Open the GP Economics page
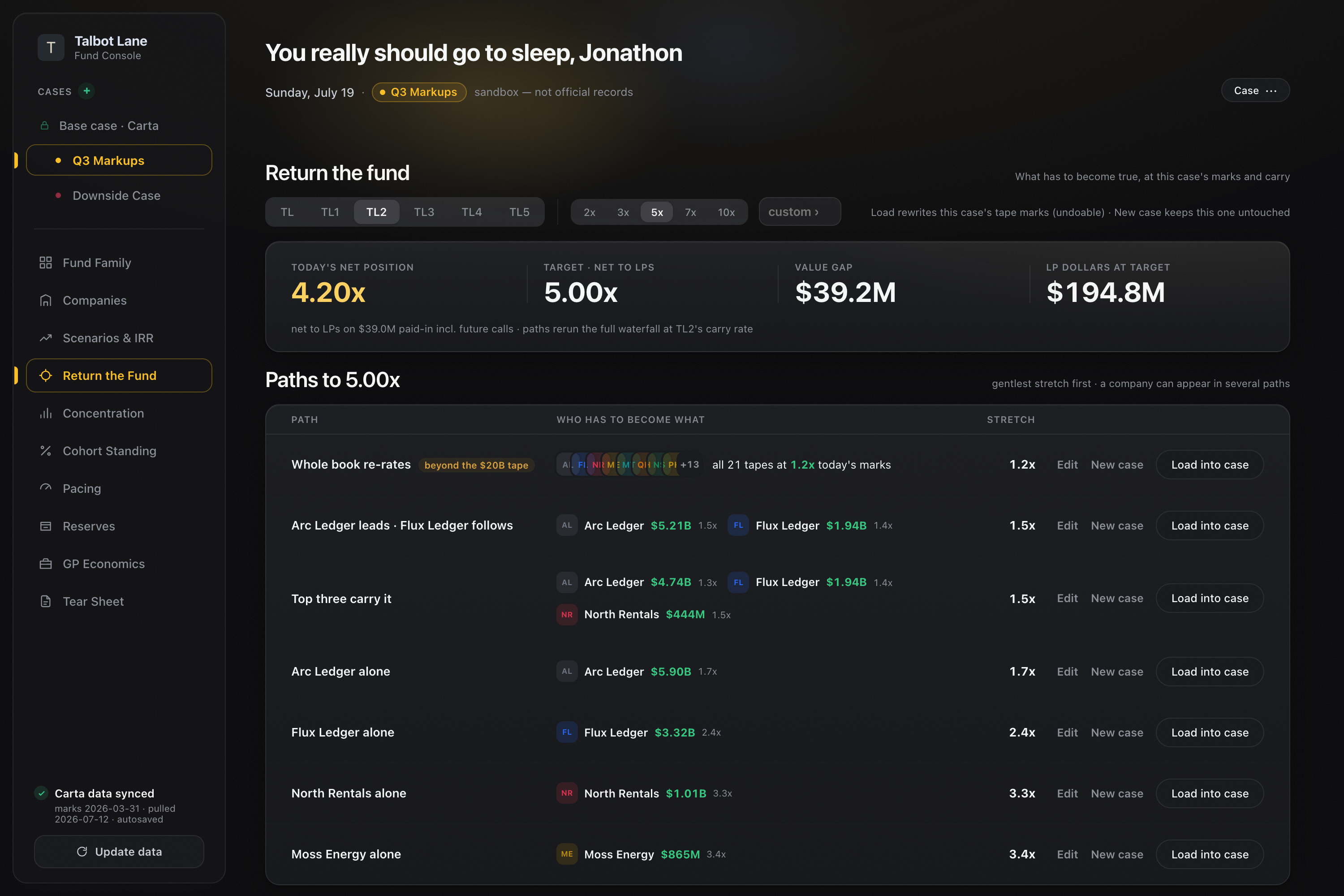Viewport: 1344px width, 896px height. (x=119, y=564)
